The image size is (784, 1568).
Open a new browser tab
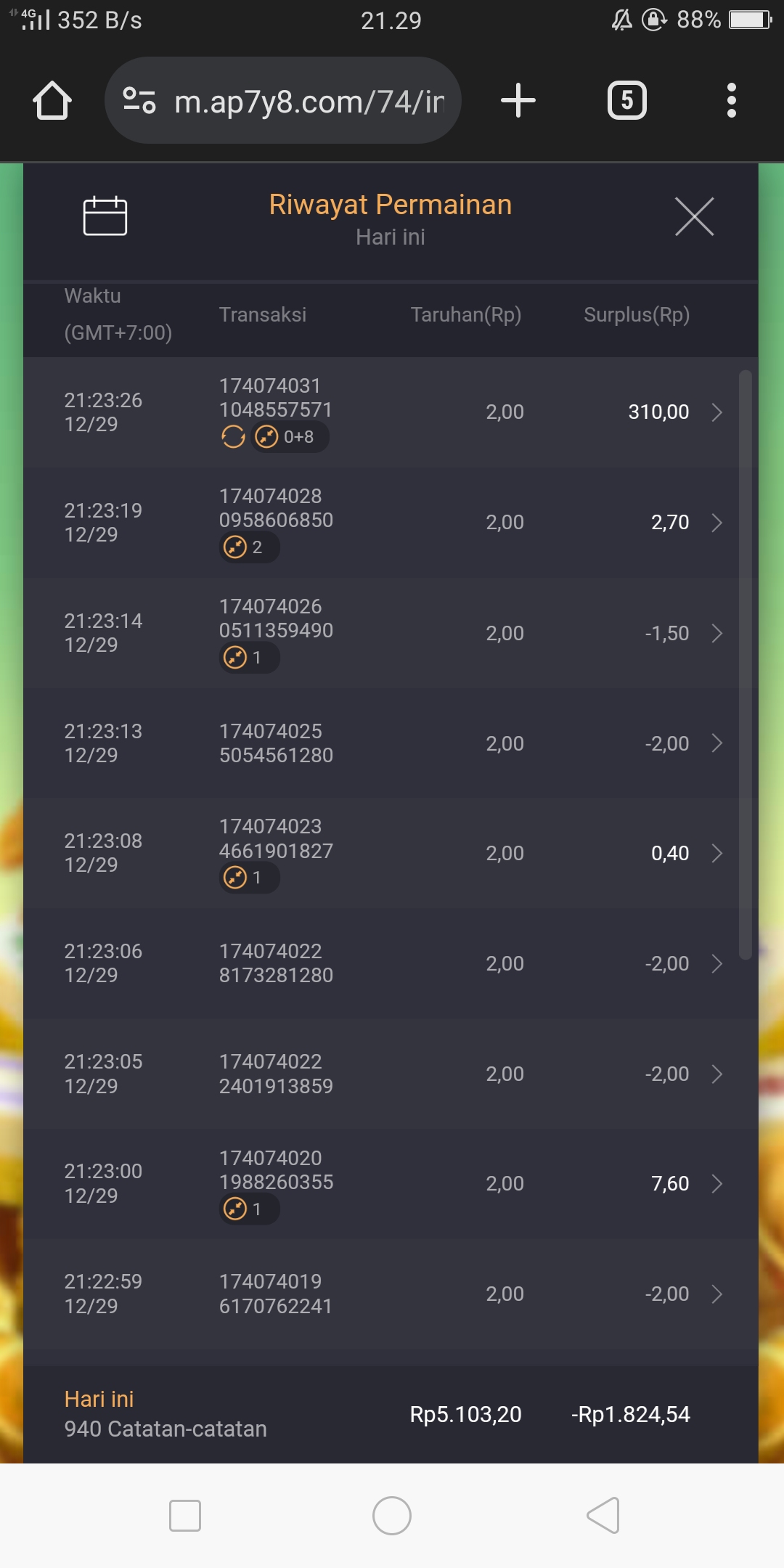(518, 100)
